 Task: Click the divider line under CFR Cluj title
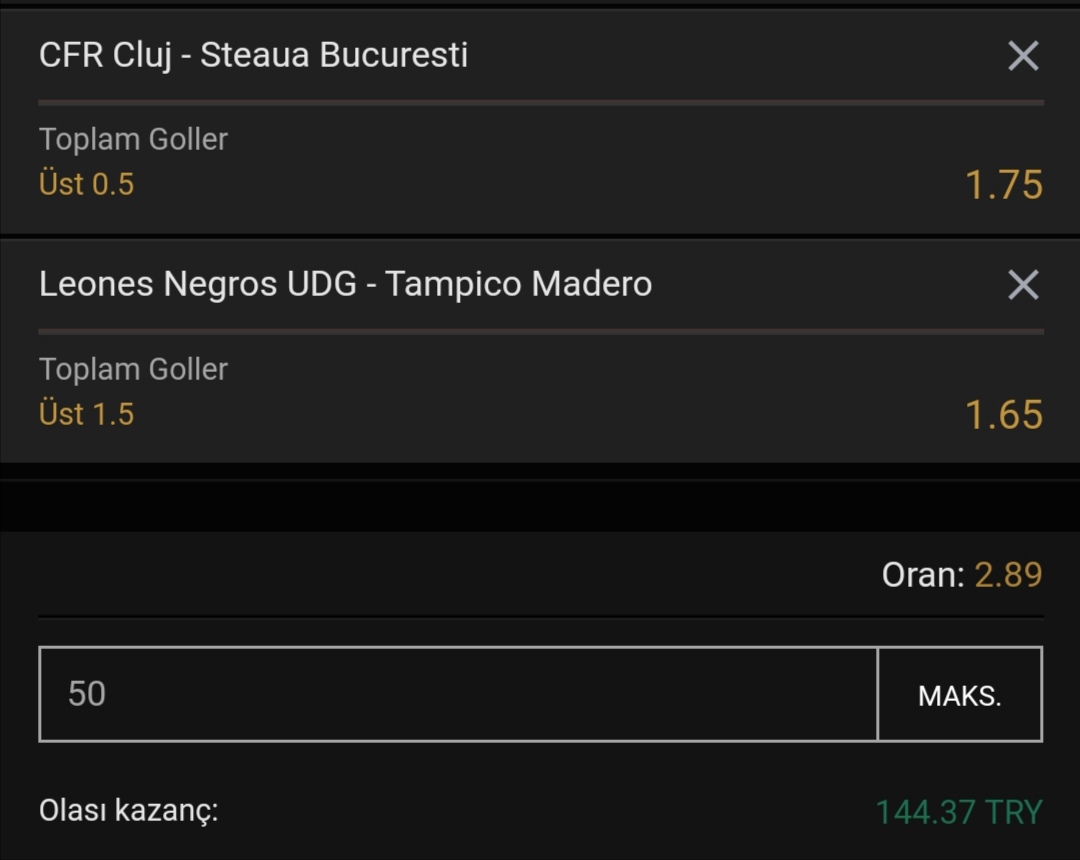541,103
